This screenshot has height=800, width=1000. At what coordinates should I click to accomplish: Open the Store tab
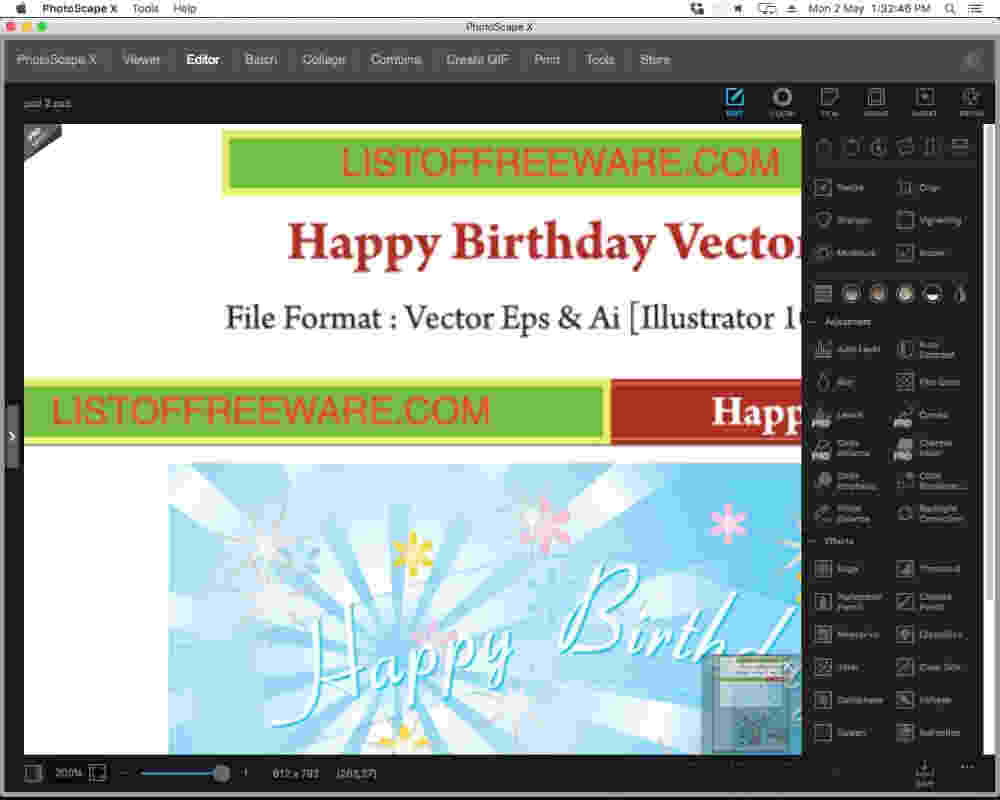655,60
